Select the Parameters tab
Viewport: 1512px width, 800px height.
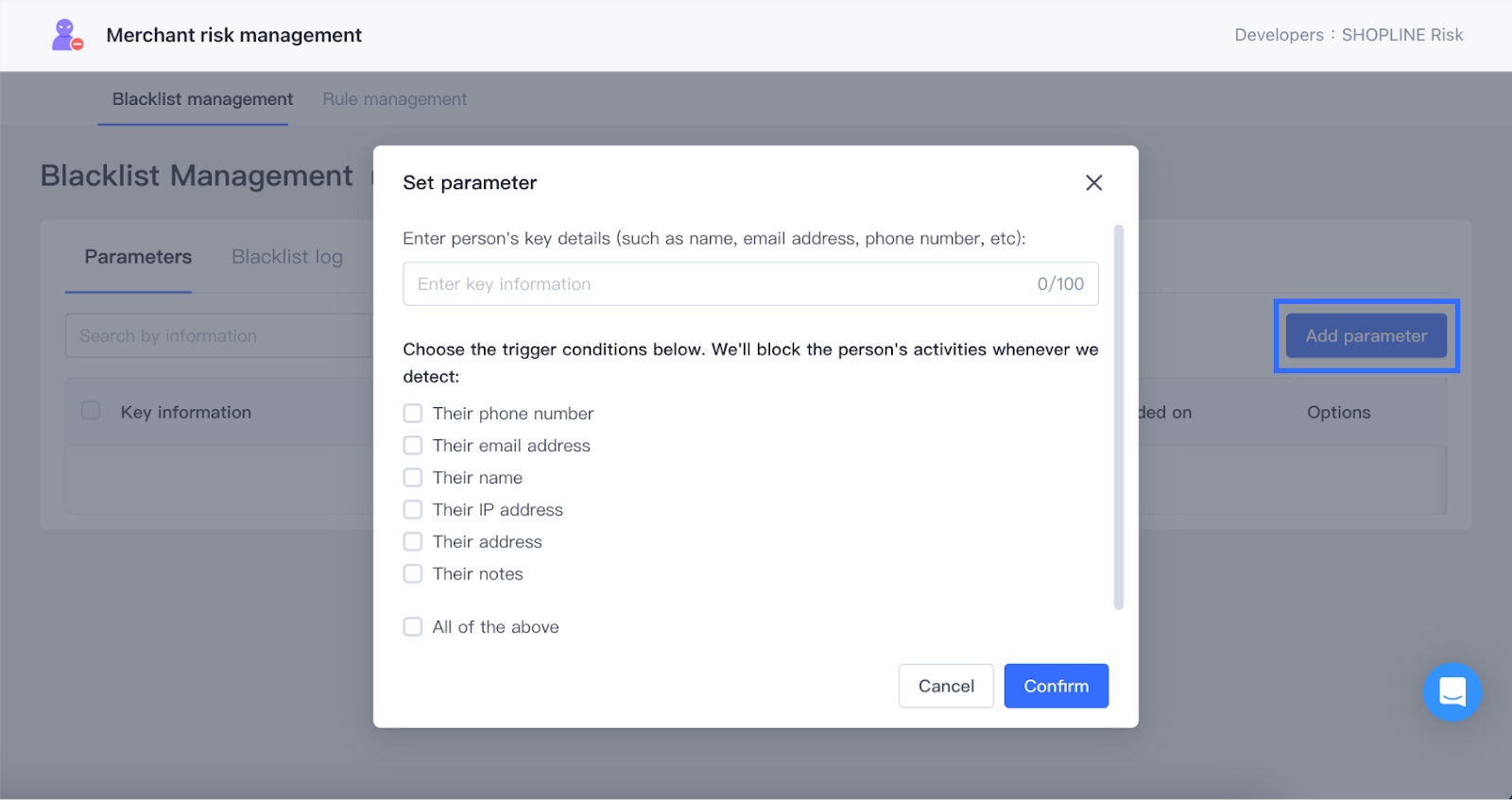coord(138,257)
